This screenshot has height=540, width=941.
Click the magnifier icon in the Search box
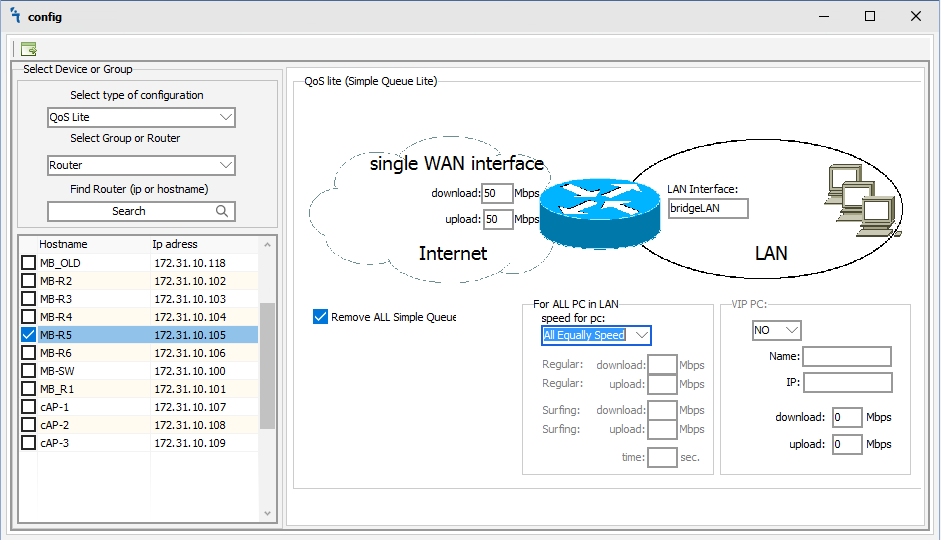point(222,211)
